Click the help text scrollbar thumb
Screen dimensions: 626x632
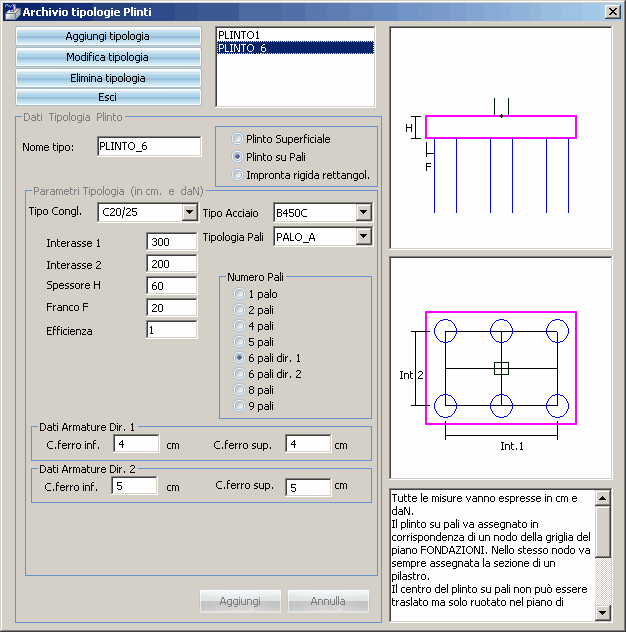[x=603, y=531]
